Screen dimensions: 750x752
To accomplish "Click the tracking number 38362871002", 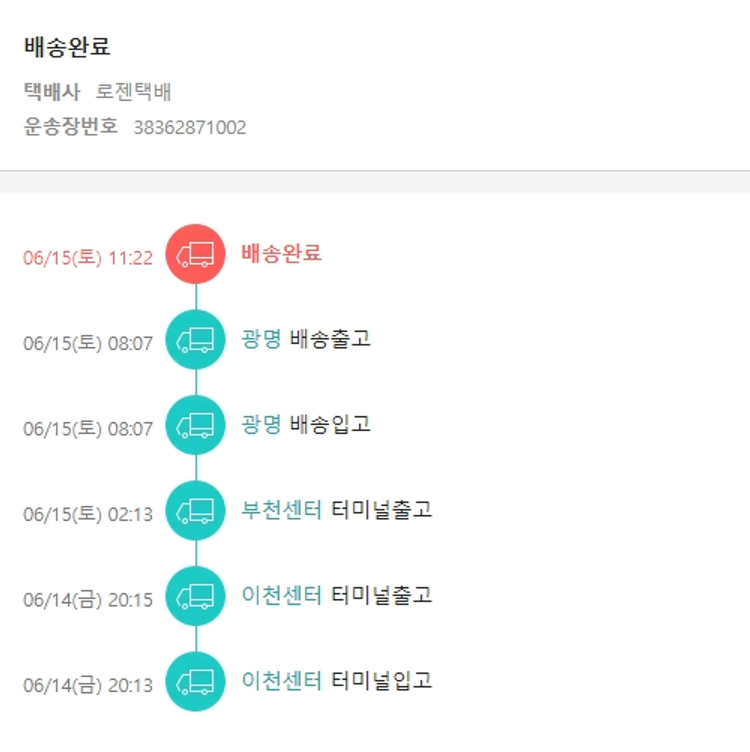I will pyautogui.click(x=190, y=128).
